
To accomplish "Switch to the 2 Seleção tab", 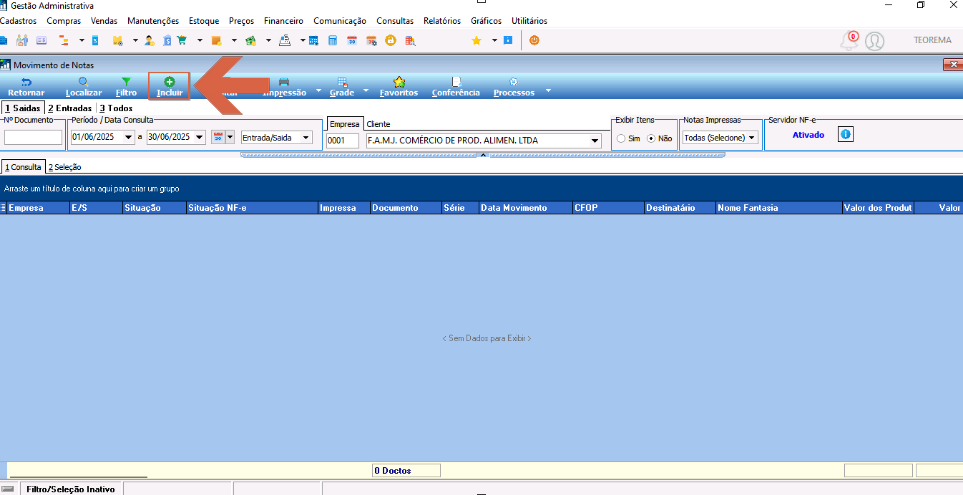I will (65, 167).
